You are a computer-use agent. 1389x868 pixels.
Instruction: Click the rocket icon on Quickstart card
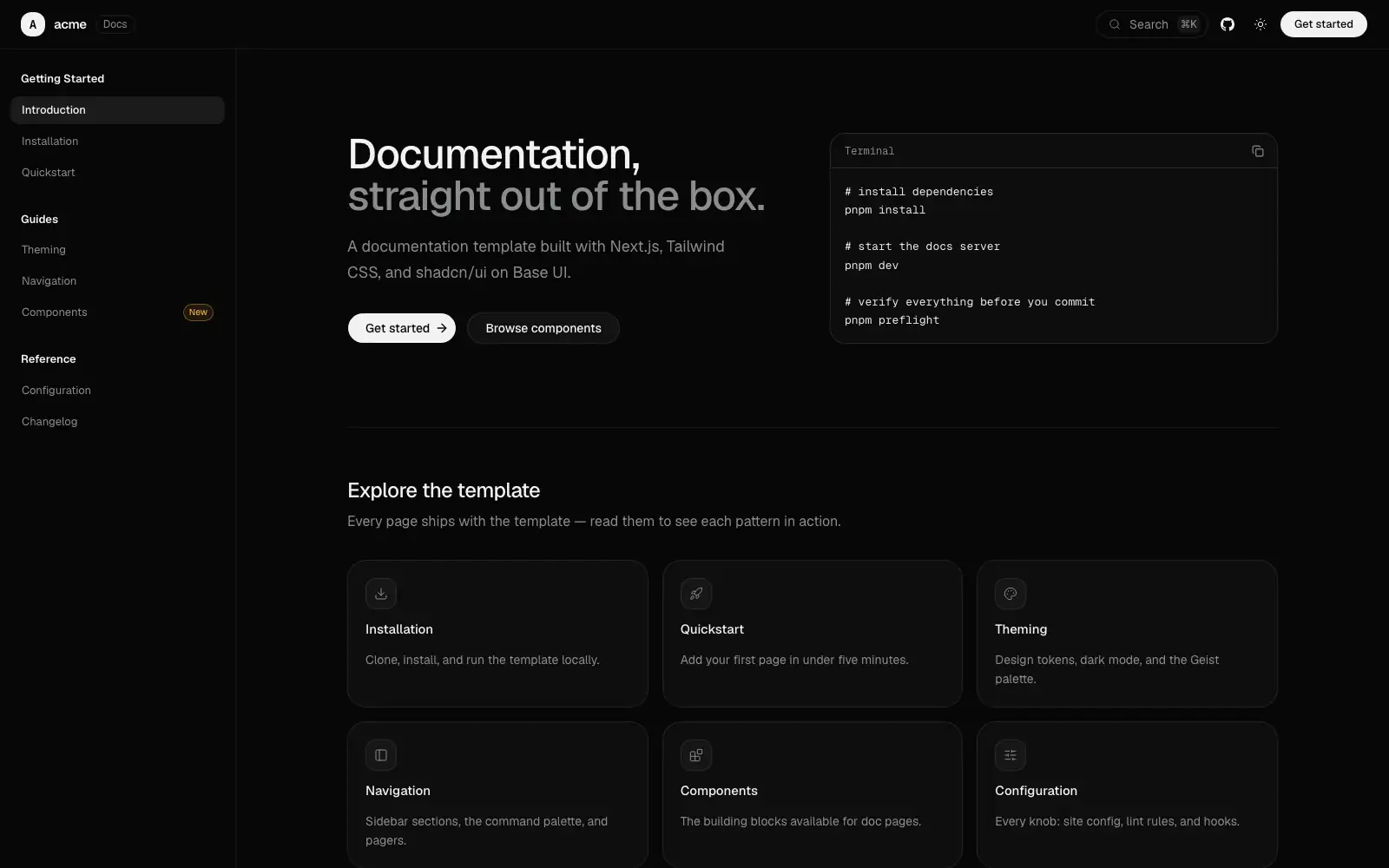pyautogui.click(x=696, y=594)
